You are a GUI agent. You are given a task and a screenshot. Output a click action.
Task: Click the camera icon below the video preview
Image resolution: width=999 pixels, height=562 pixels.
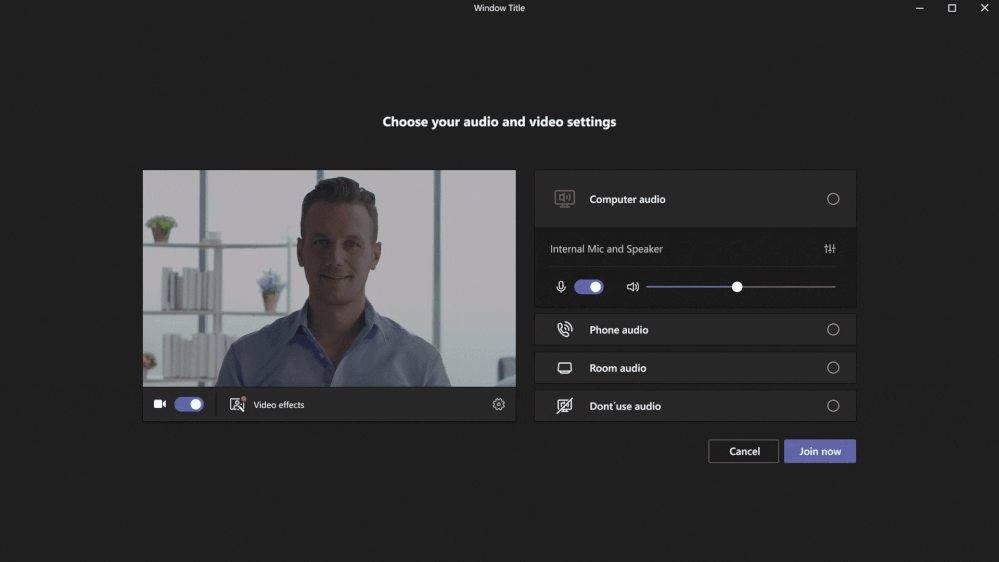tap(159, 404)
